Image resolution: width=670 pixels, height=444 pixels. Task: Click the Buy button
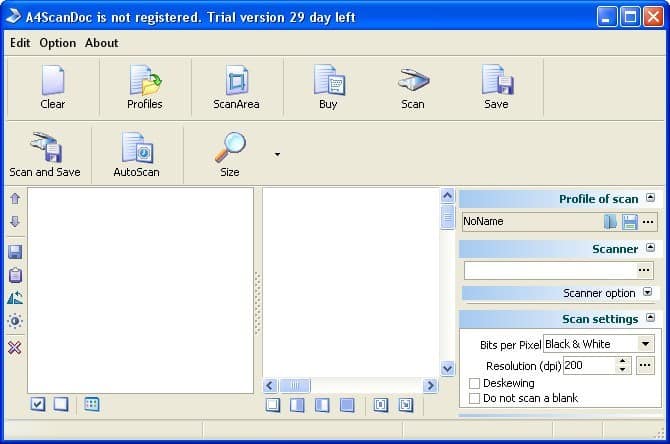pyautogui.click(x=328, y=82)
